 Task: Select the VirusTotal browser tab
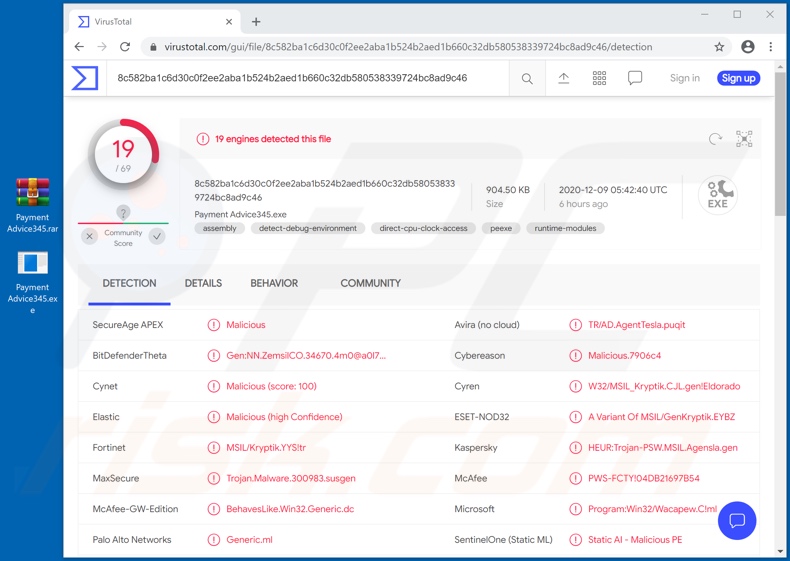(154, 22)
